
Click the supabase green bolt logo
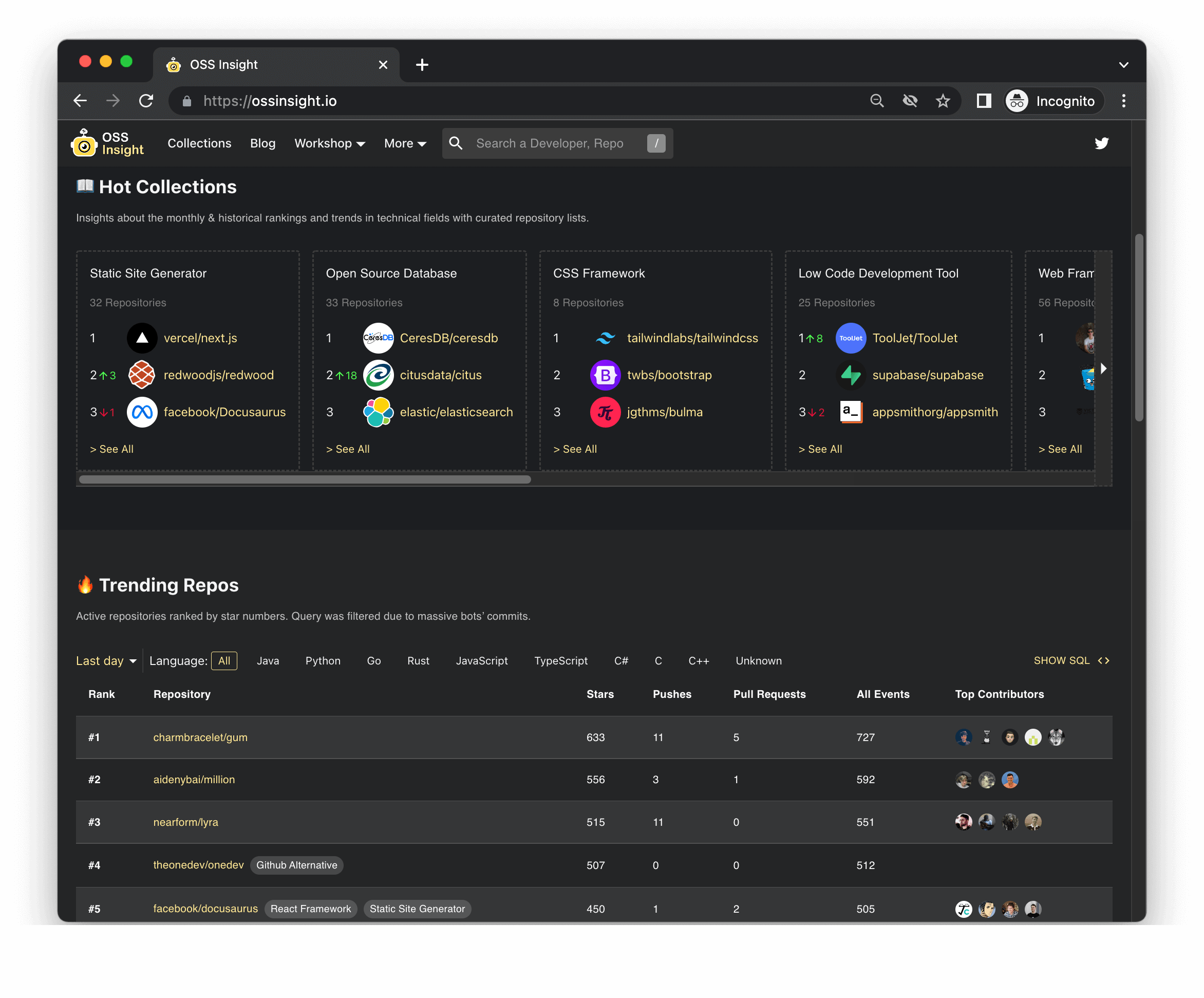coord(851,375)
